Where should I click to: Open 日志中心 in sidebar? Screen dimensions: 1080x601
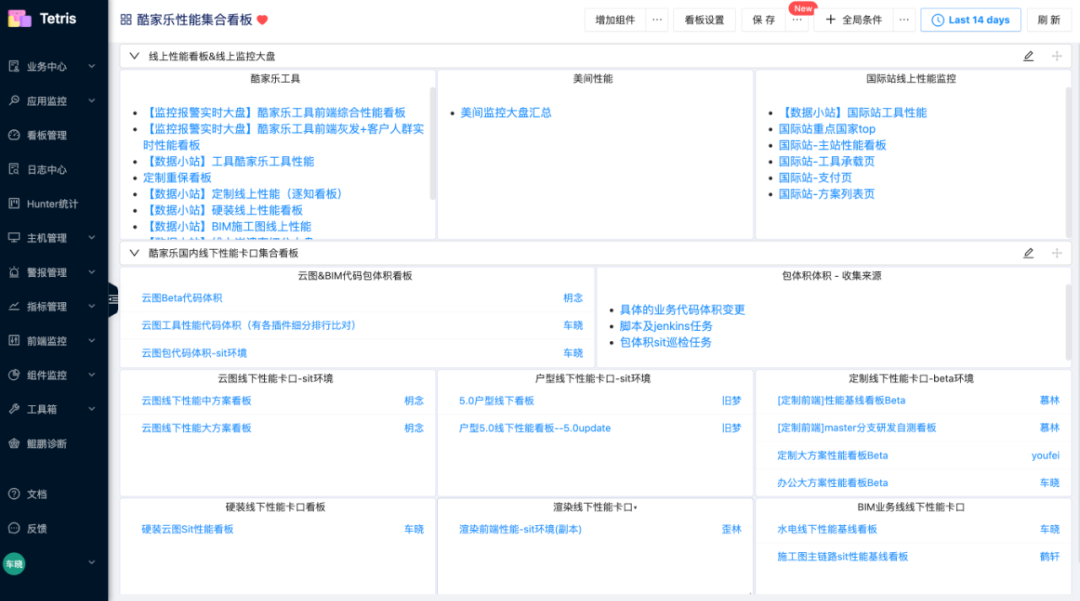pyautogui.click(x=46, y=169)
